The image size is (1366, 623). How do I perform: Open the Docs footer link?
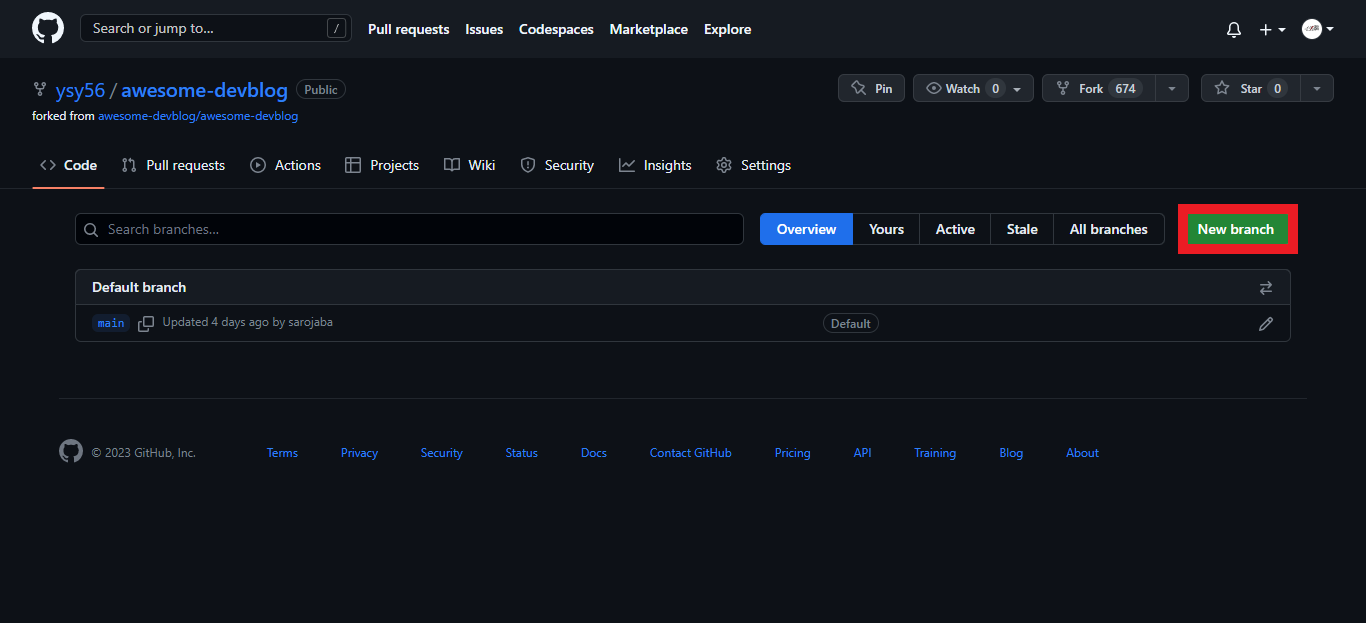(594, 453)
